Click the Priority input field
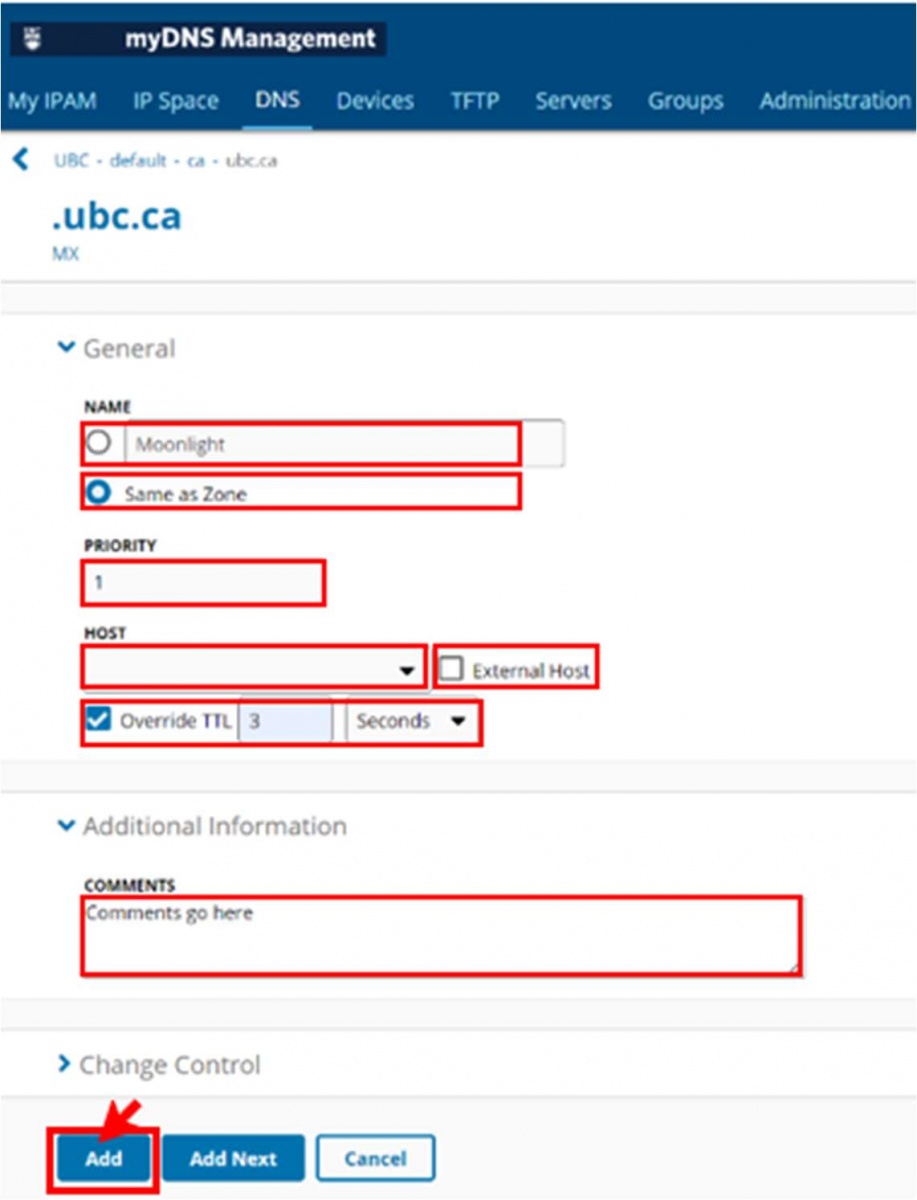Viewport: 917px width, 1200px height. point(203,583)
